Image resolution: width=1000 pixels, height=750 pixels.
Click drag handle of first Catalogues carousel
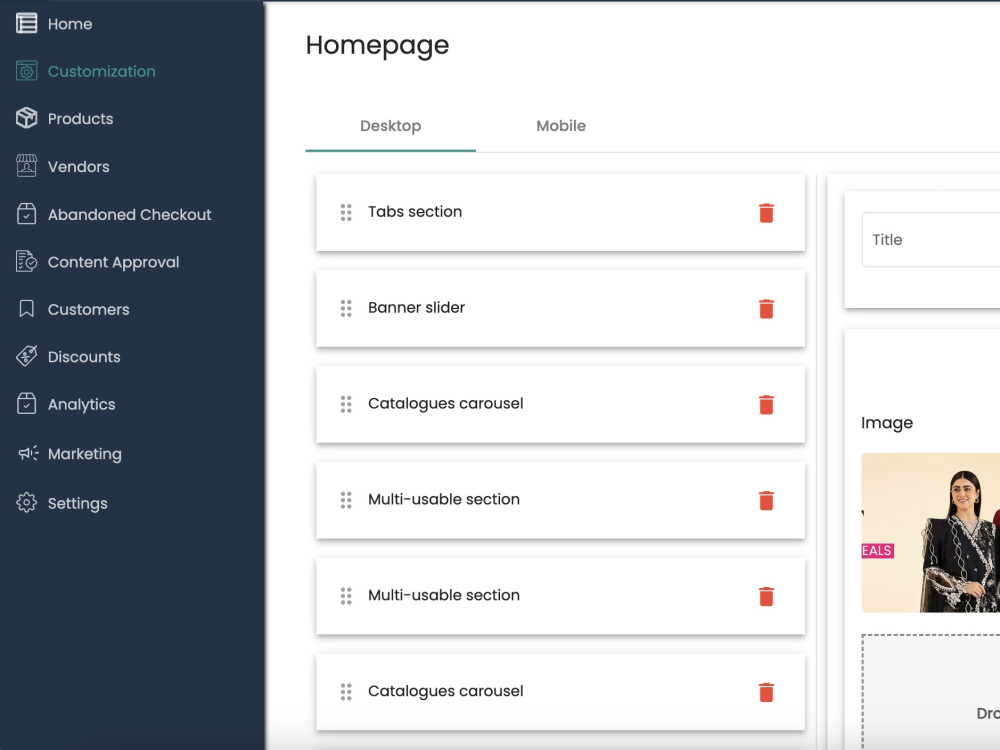click(346, 404)
